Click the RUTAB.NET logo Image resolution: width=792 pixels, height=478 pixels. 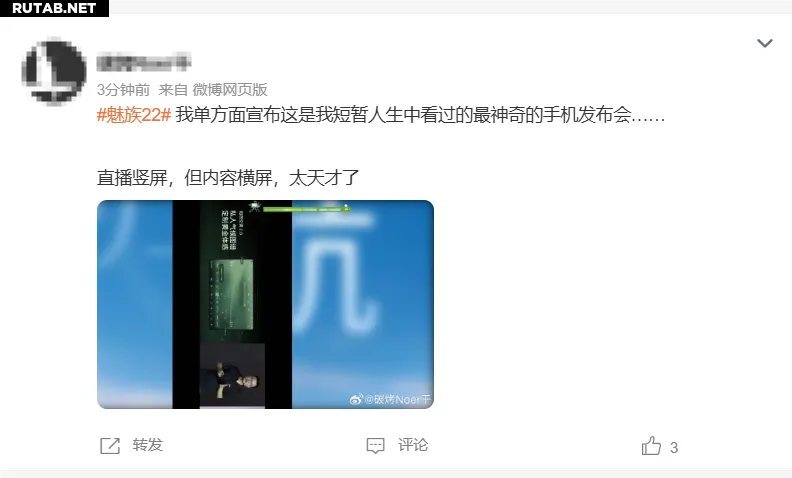(54, 8)
